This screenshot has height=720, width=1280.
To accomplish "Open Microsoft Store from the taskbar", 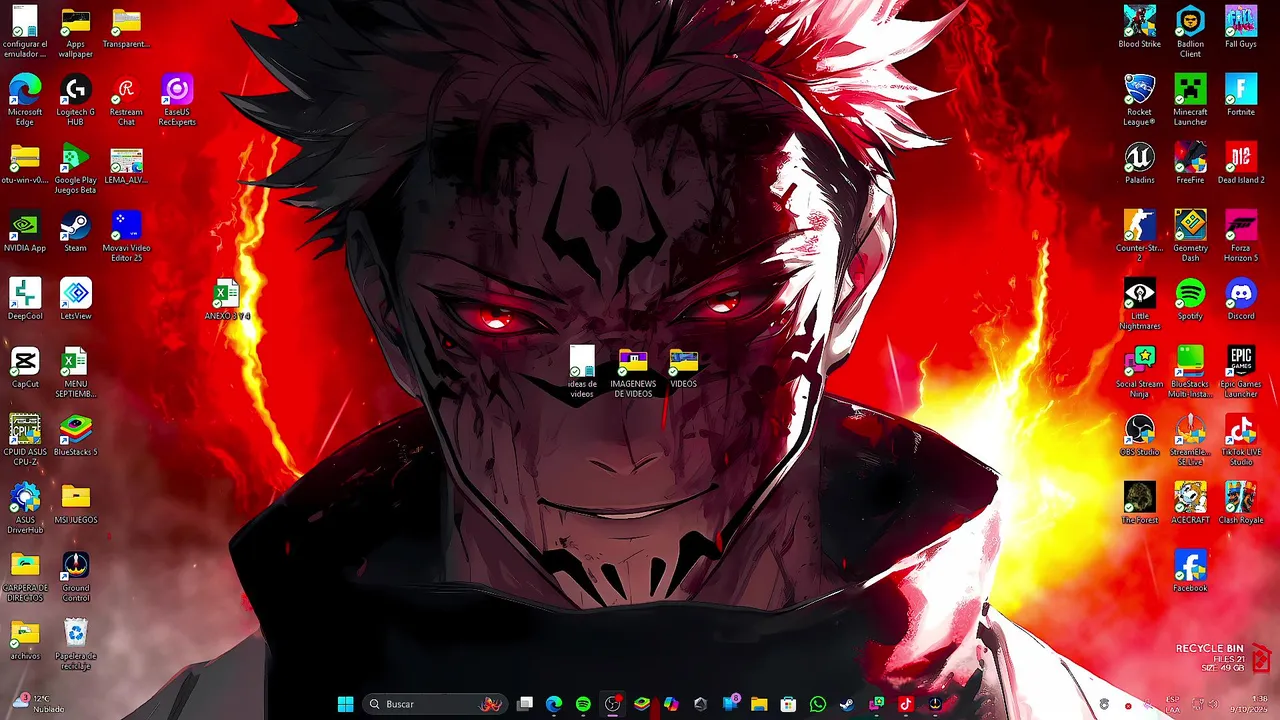I will [x=788, y=704].
